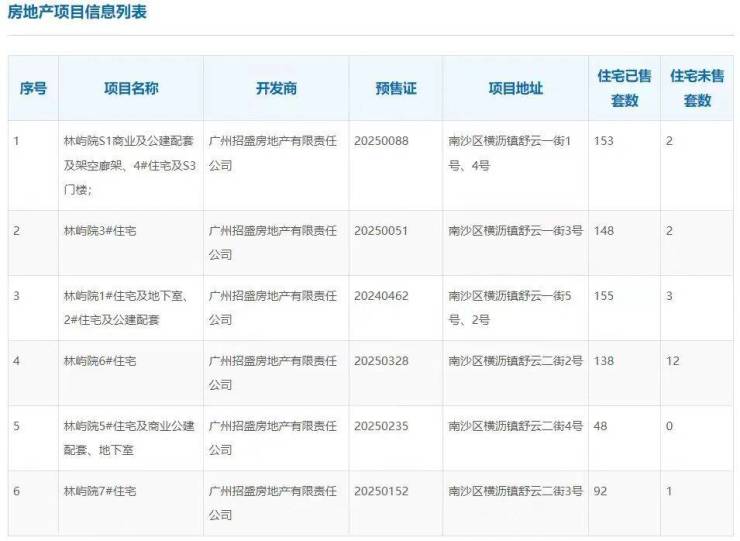Click the 项目地址 column header

point(515,88)
